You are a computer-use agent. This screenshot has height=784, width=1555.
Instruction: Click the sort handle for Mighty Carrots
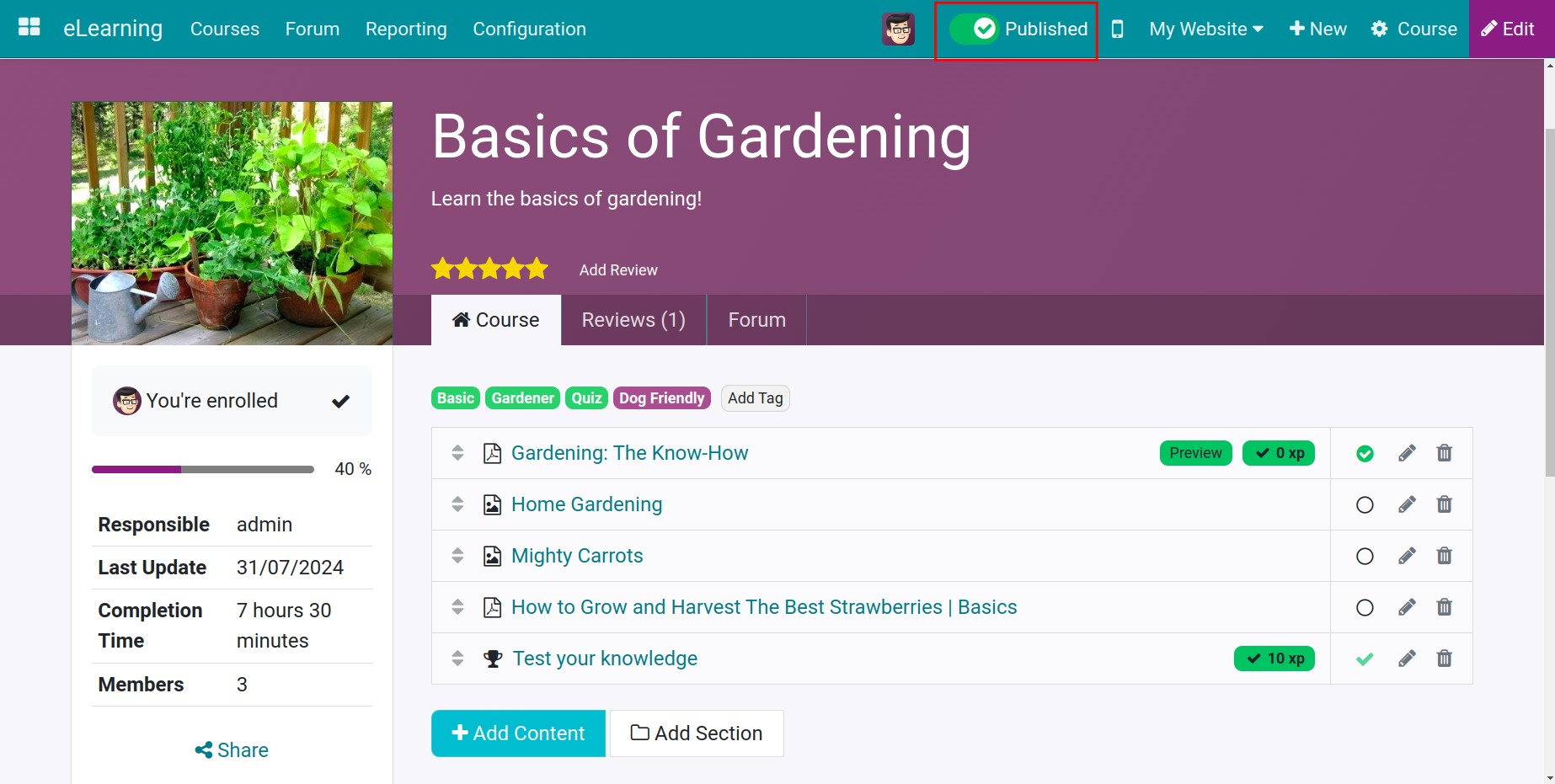click(457, 556)
